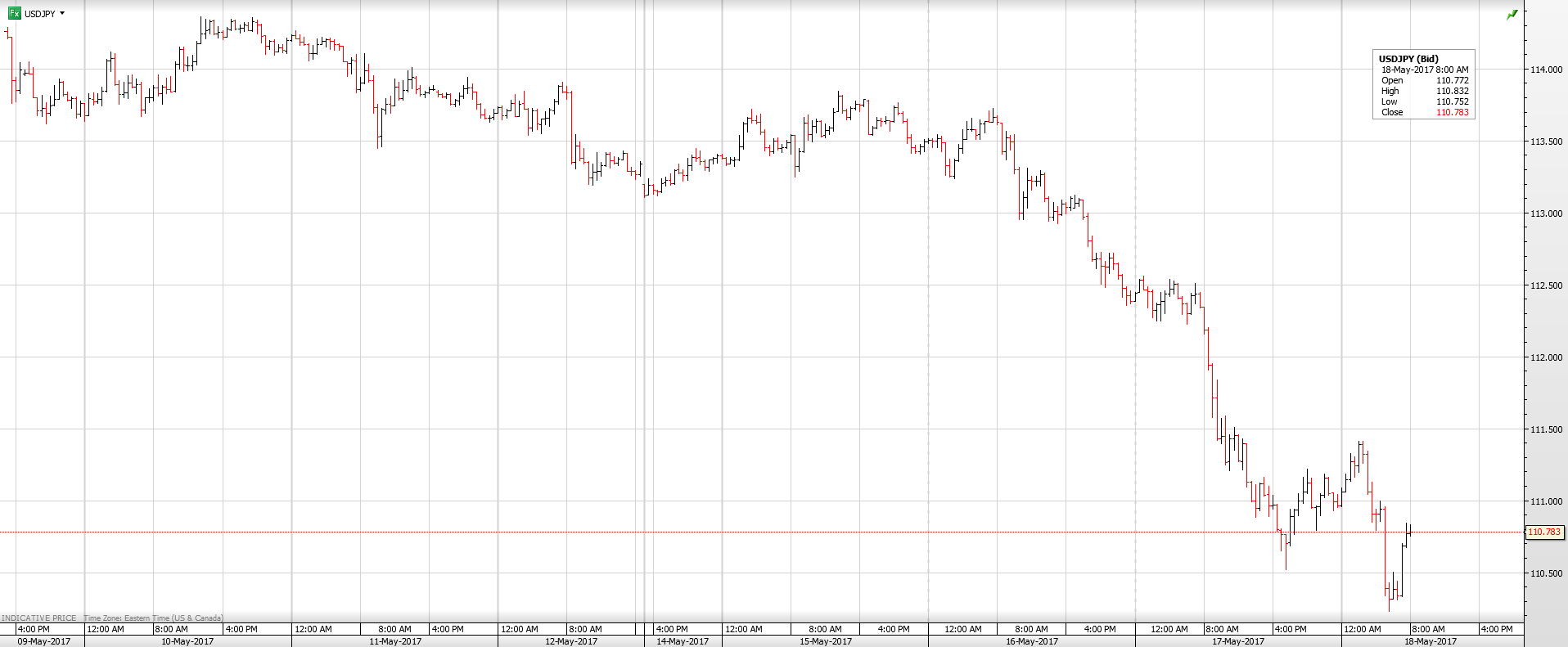Select the 12-May-2017 date on time axis
Viewport: 1568px width, 647px height.
tap(571, 641)
